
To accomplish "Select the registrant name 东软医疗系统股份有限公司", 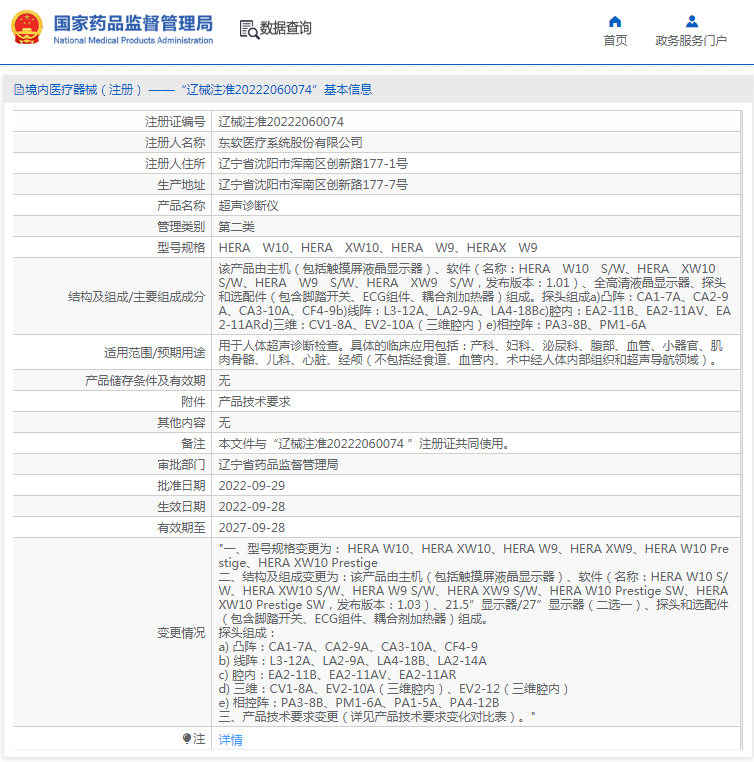I will [291, 142].
